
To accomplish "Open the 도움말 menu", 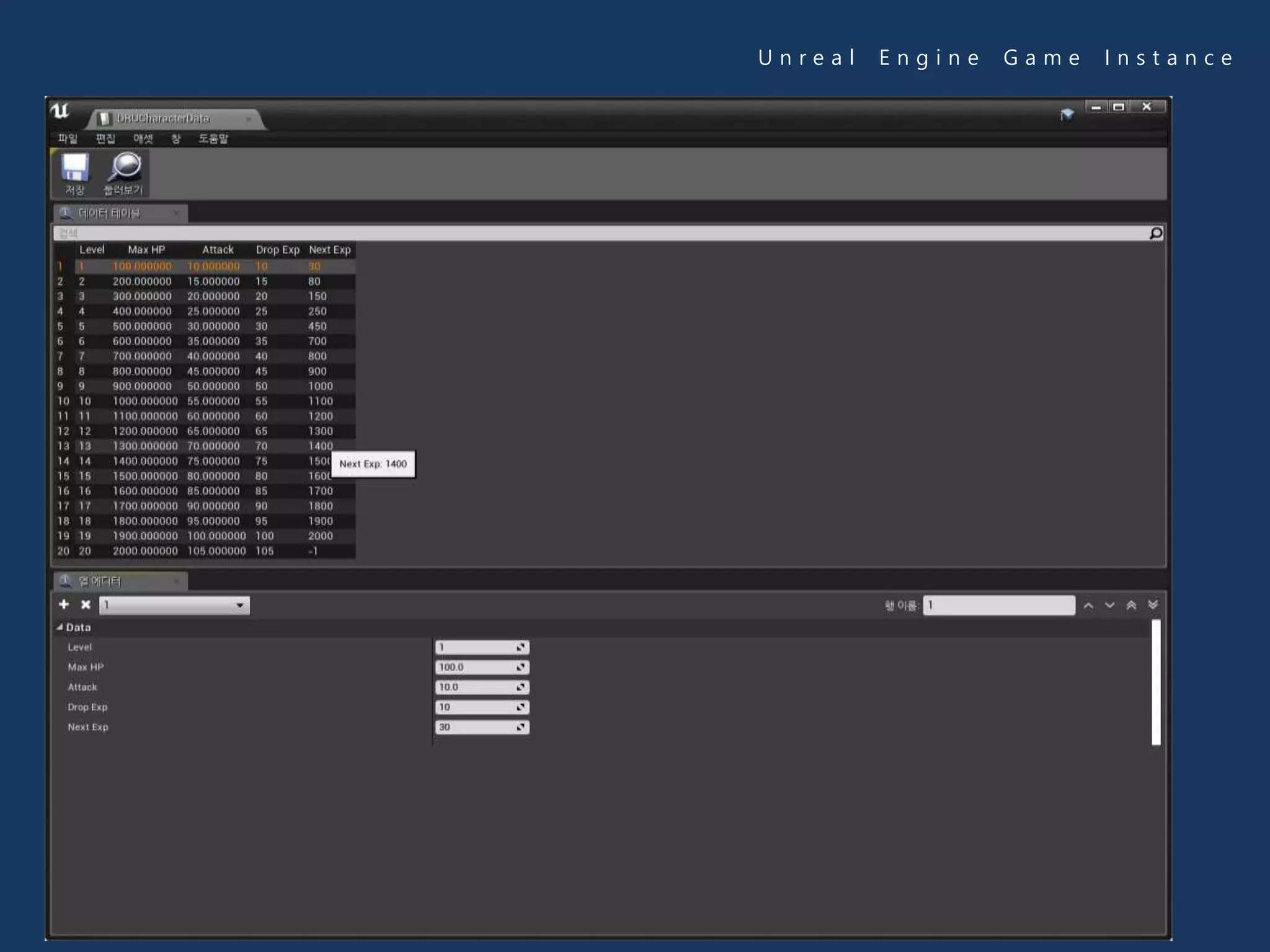I will click(x=213, y=139).
